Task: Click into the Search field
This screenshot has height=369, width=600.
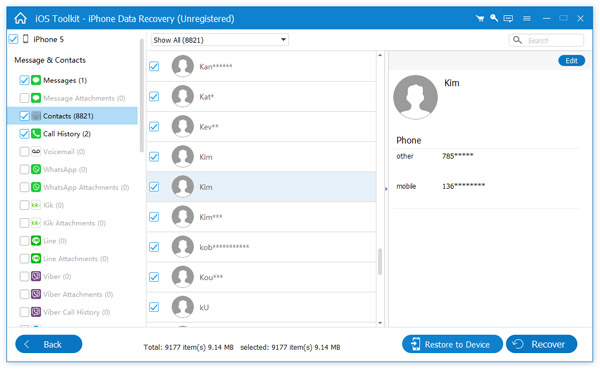Action: pyautogui.click(x=546, y=40)
